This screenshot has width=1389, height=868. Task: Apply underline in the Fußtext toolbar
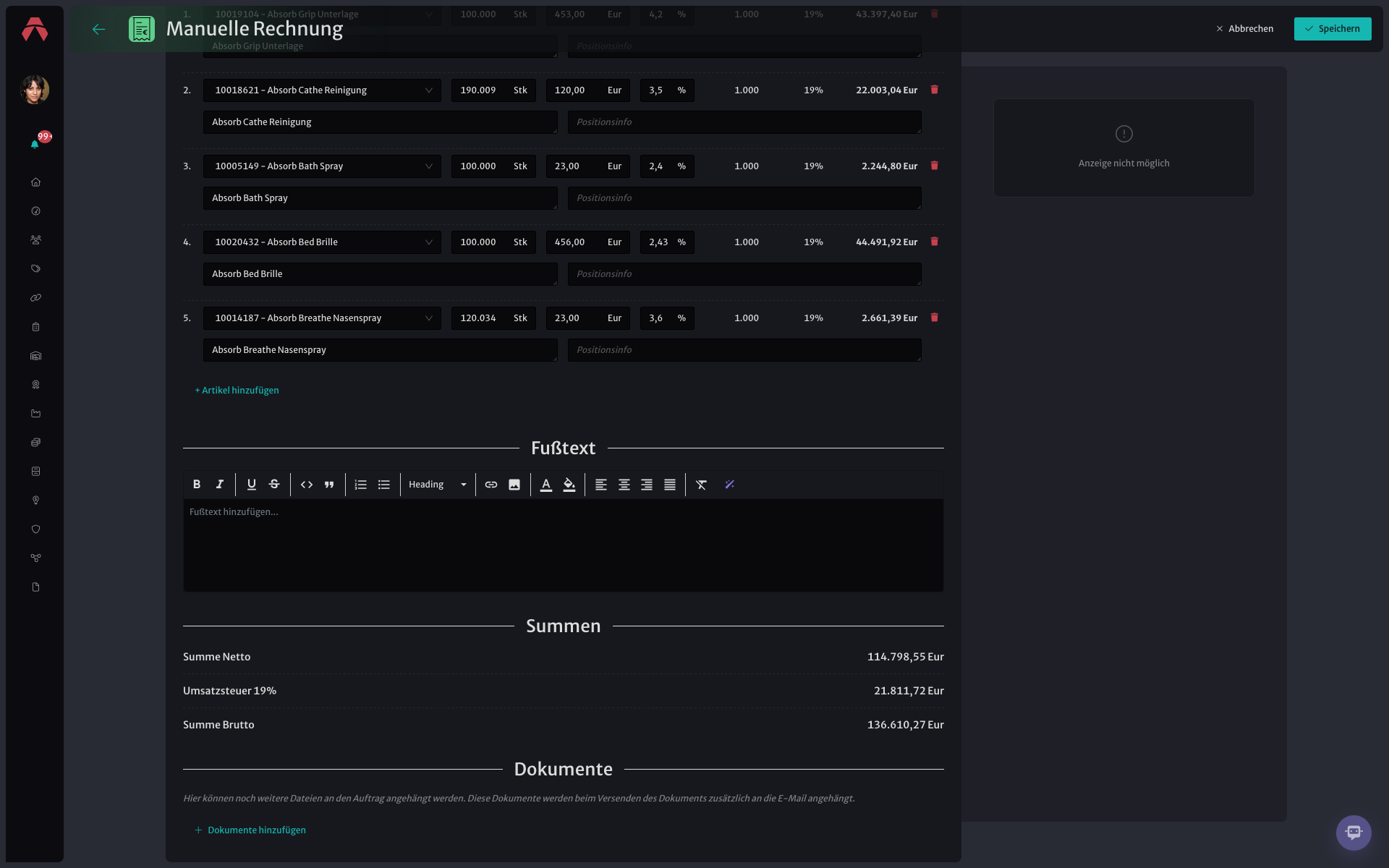coord(252,485)
